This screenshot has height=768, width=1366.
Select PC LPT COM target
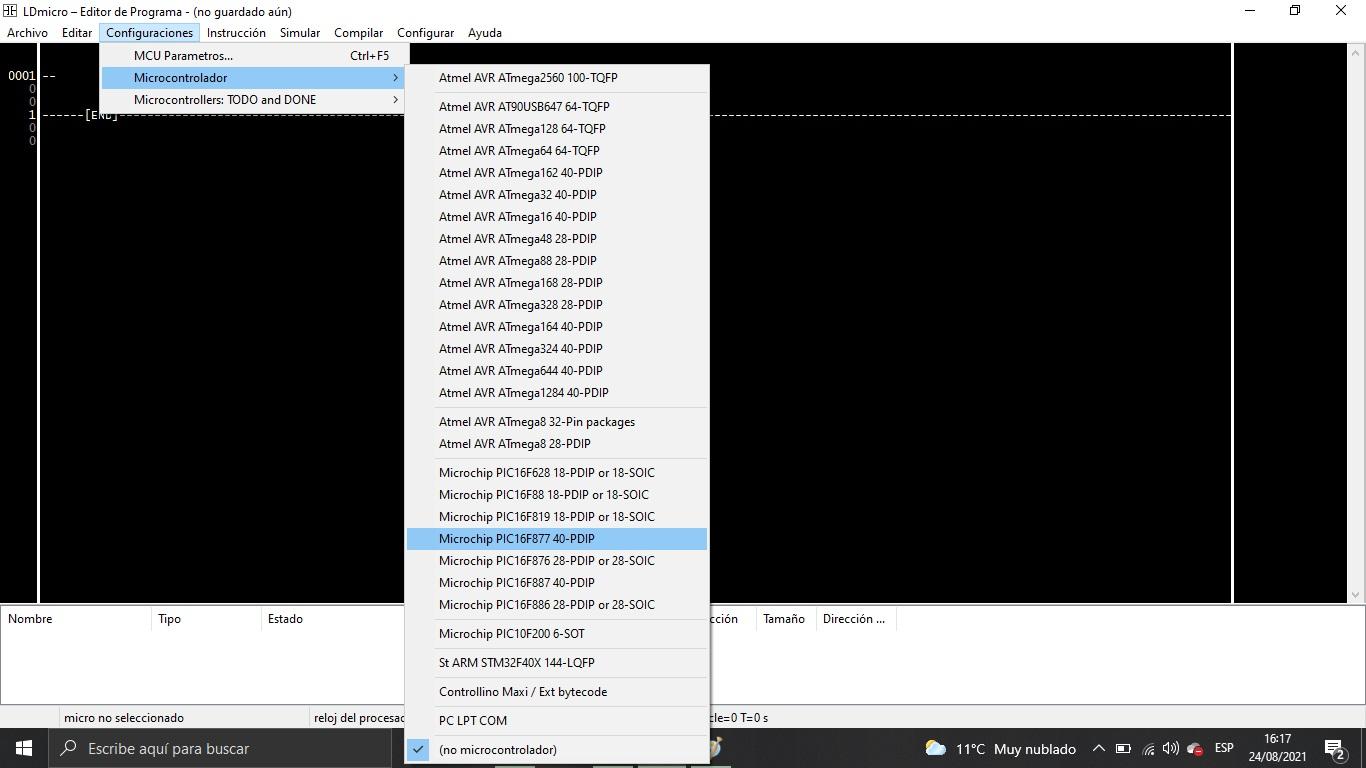click(557, 721)
